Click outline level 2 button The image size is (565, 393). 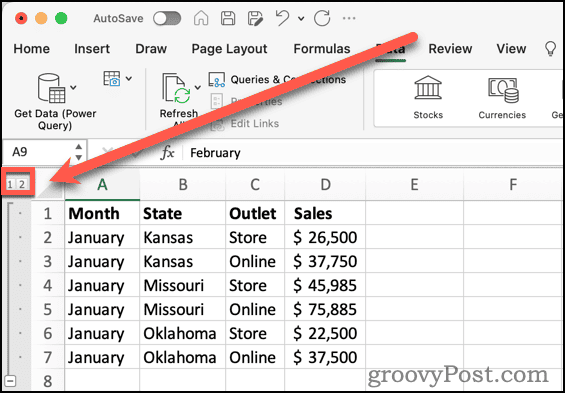coord(22,184)
